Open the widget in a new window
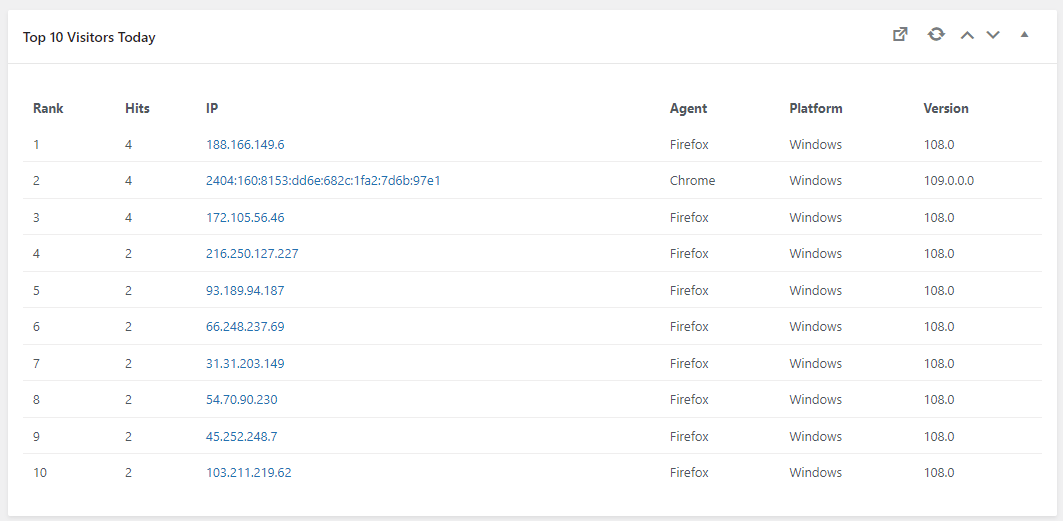 point(900,35)
